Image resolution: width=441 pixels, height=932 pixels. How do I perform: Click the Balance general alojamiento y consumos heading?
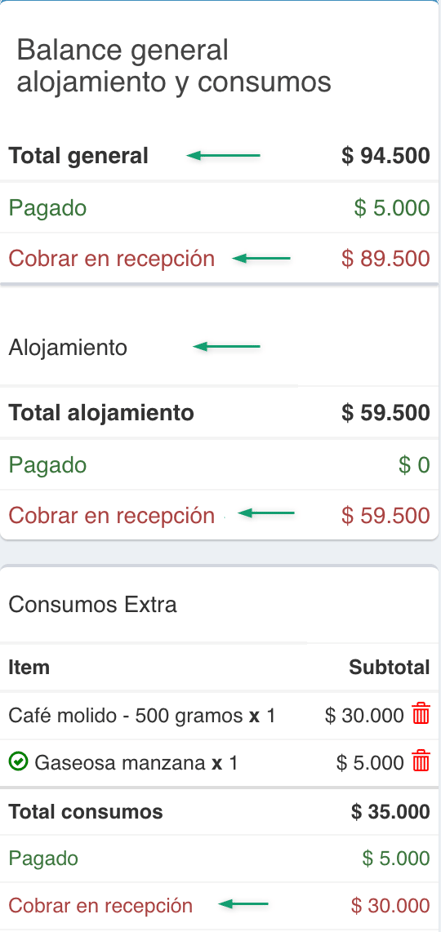point(174,67)
